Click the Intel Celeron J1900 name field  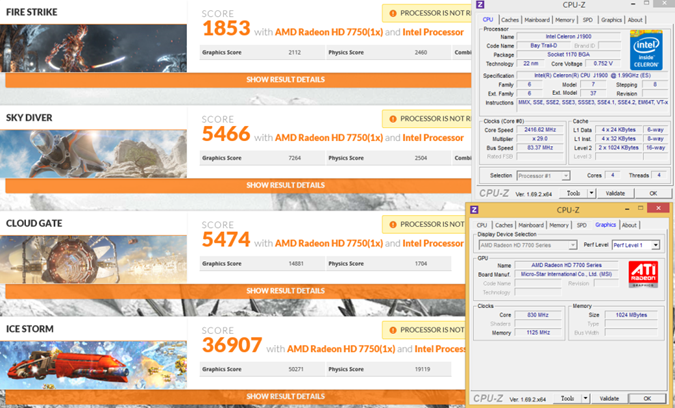click(568, 37)
